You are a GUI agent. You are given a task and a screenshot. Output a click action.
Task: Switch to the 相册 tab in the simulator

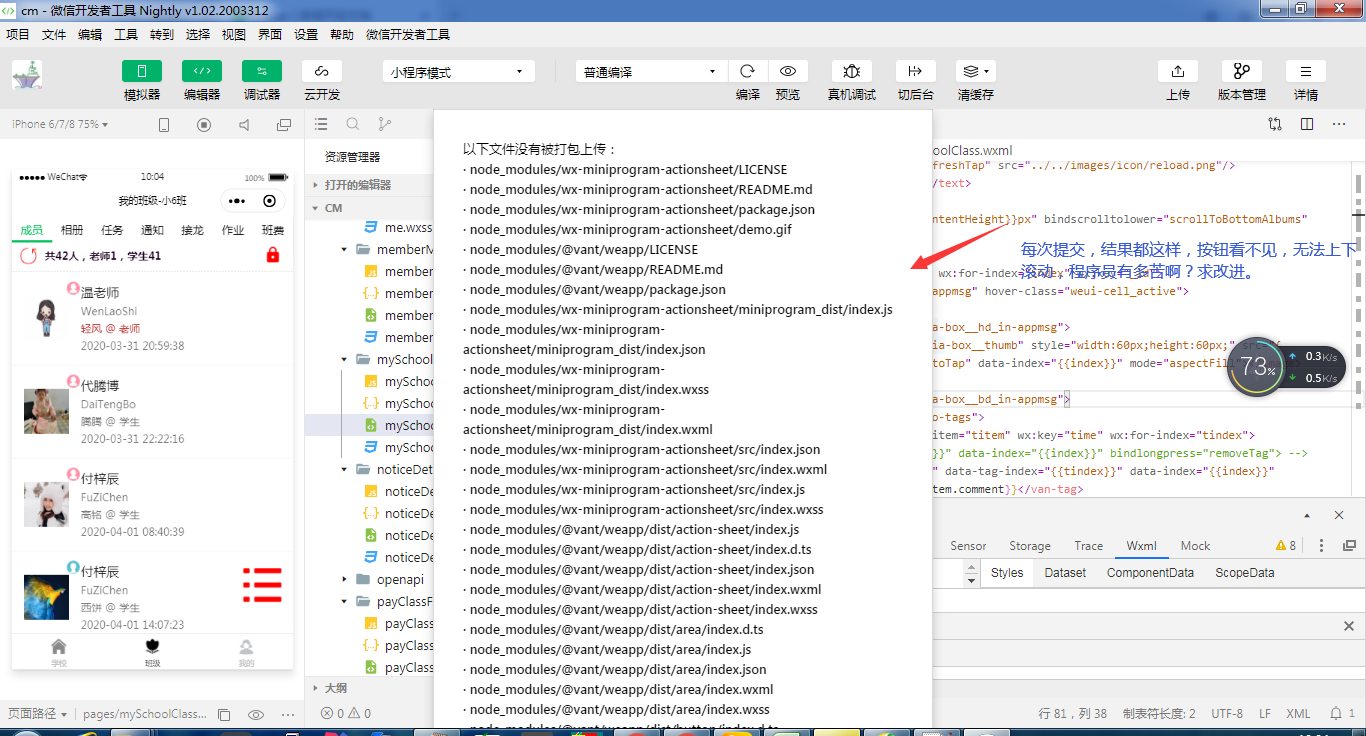72,230
